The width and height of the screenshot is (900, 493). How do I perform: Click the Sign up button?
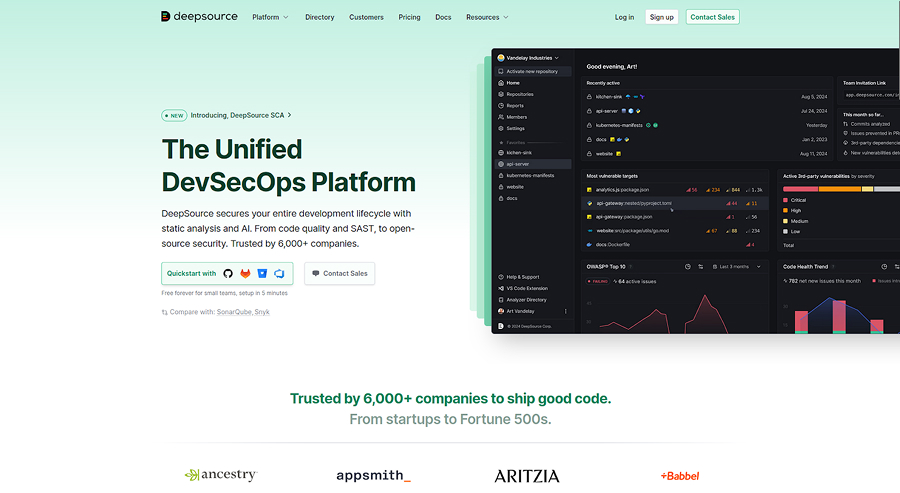(661, 17)
